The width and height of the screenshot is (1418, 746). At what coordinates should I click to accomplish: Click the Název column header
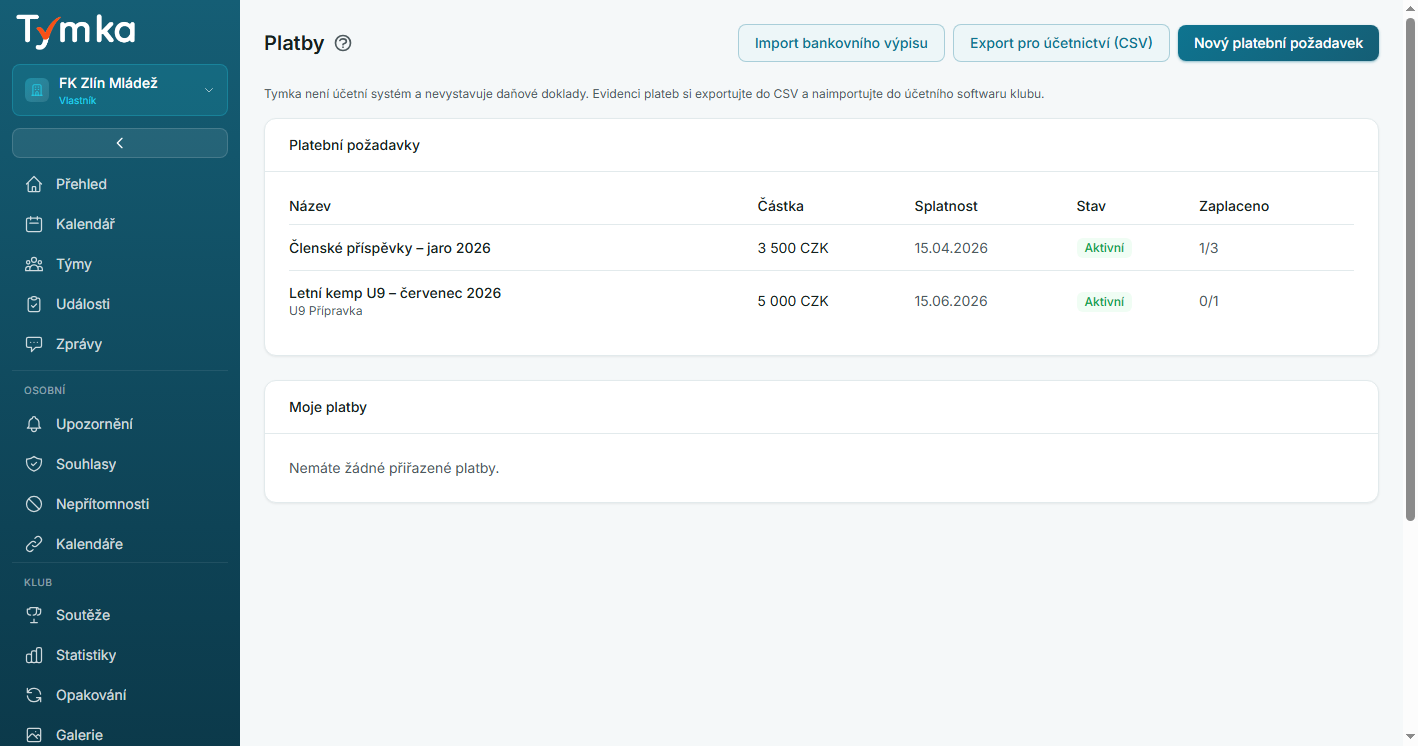pyautogui.click(x=310, y=206)
